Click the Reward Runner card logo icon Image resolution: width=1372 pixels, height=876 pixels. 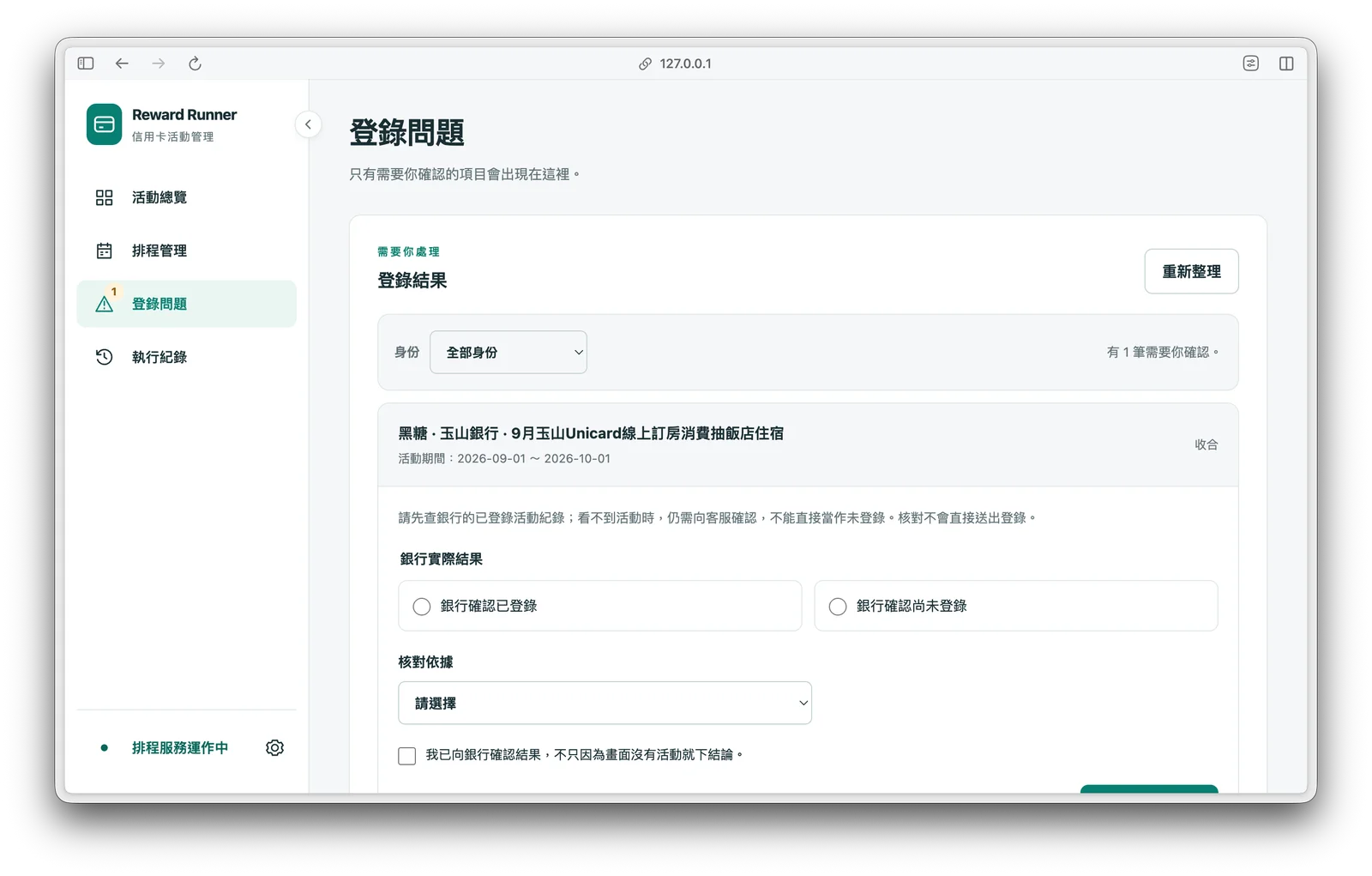(104, 124)
